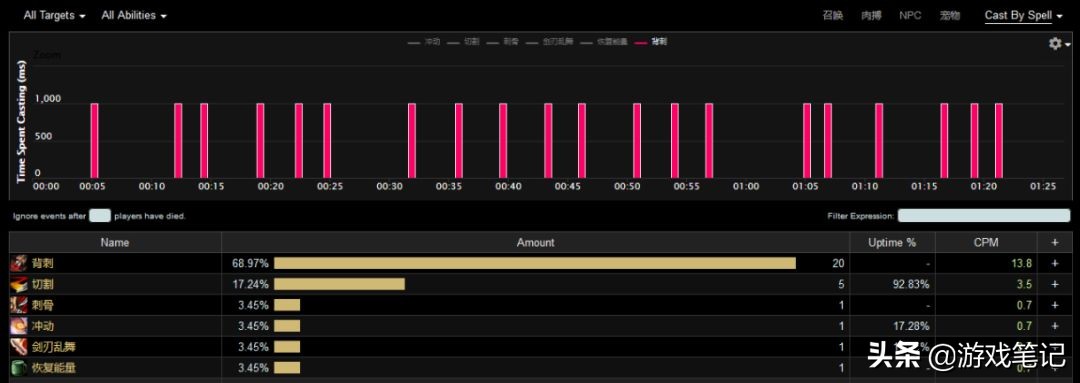This screenshot has width=1080, height=383.
Task: Sort table by CPM column header
Action: pos(986,242)
